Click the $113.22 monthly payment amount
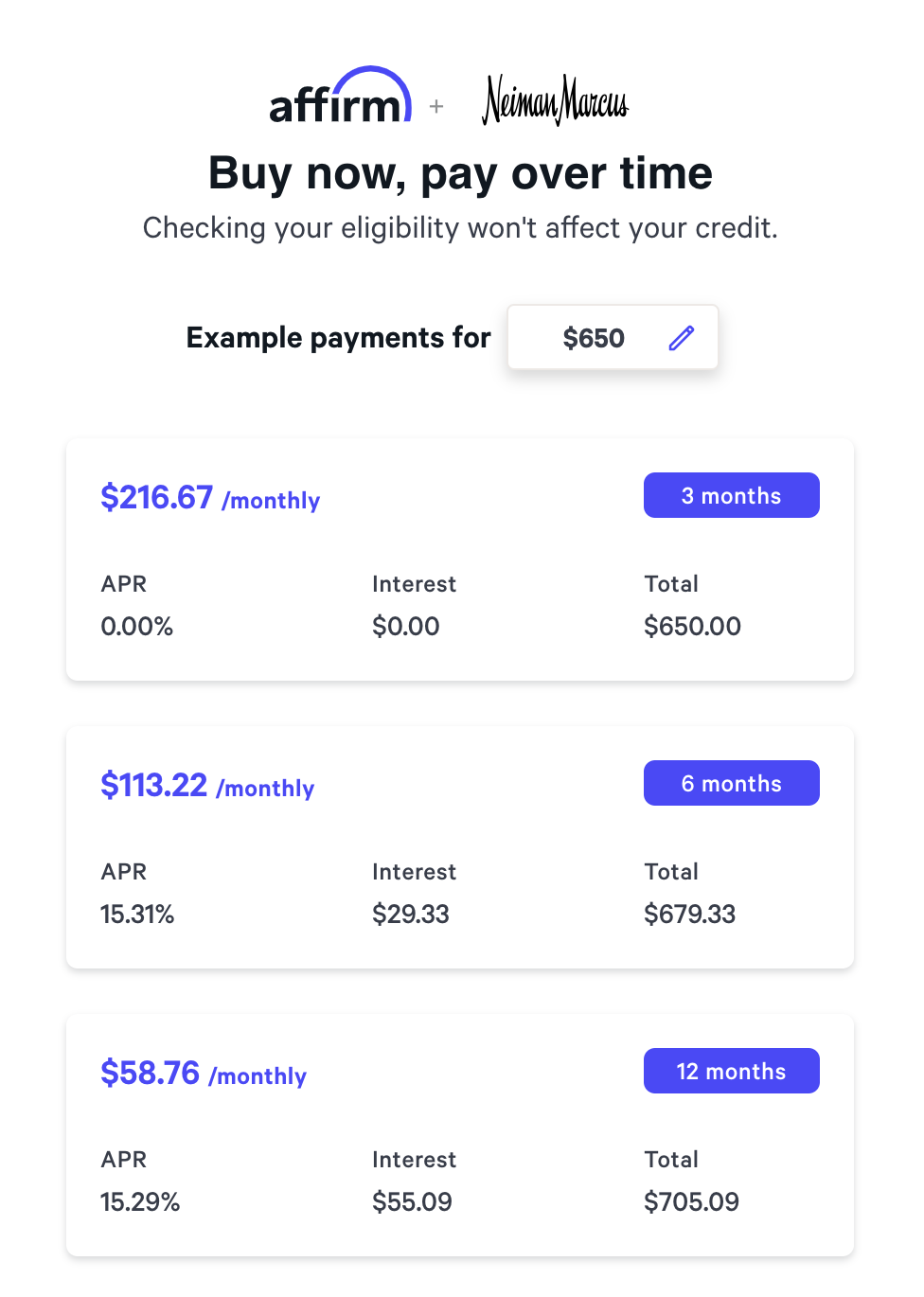 pyautogui.click(x=154, y=785)
